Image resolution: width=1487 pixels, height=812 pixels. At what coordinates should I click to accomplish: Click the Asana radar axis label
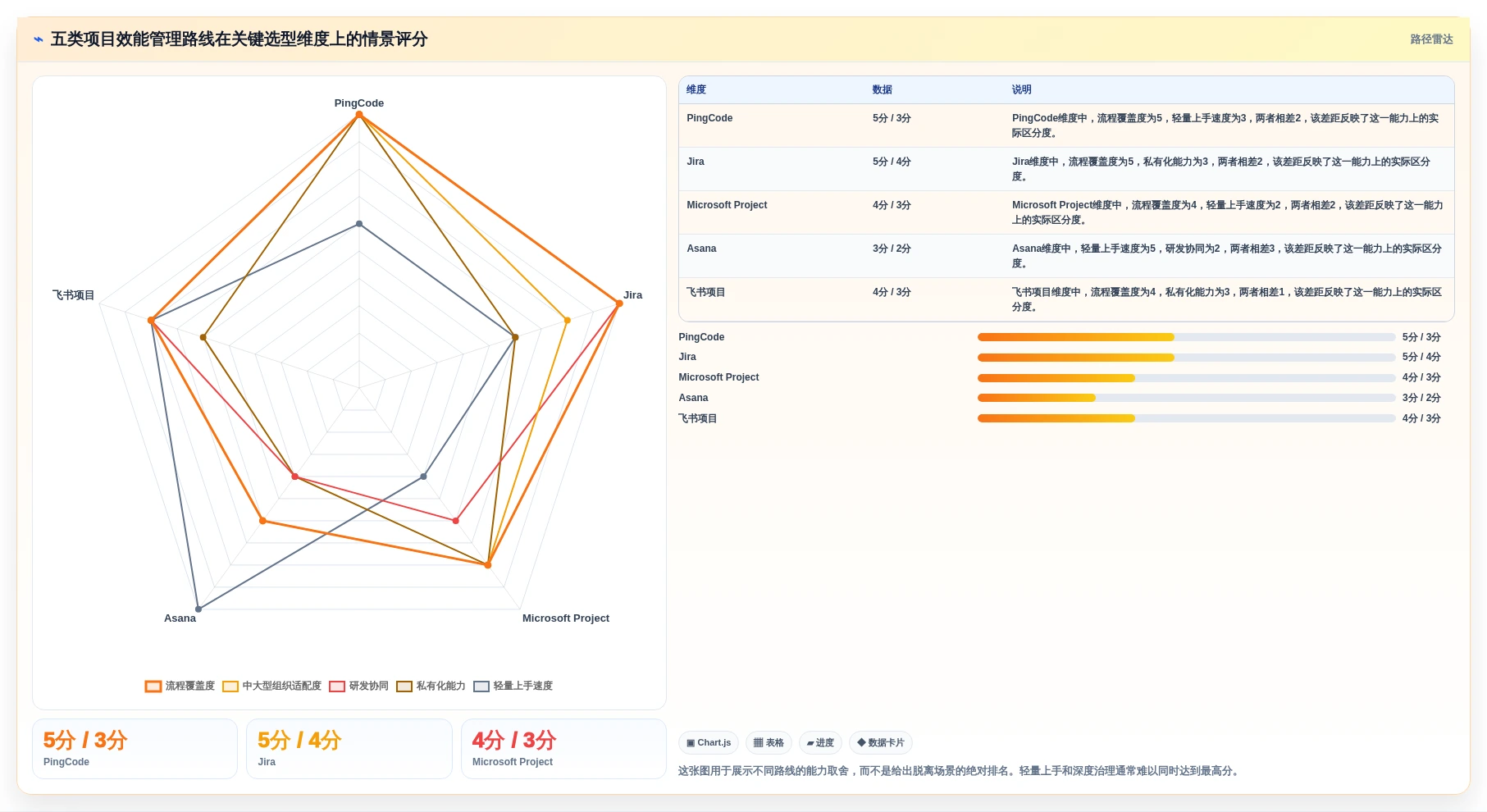[180, 618]
